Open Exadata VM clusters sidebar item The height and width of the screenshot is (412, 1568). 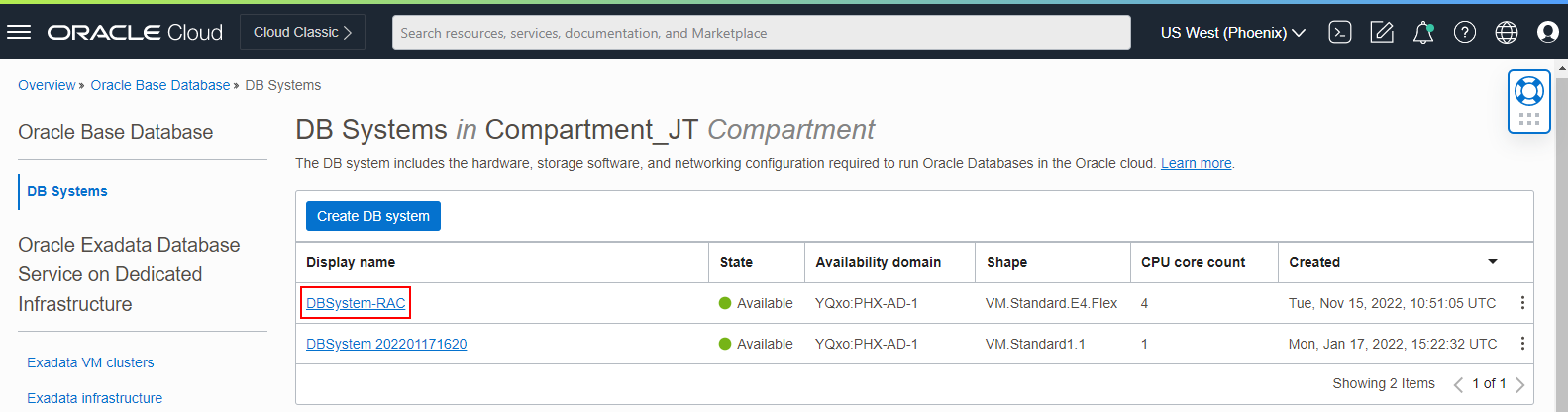point(90,362)
